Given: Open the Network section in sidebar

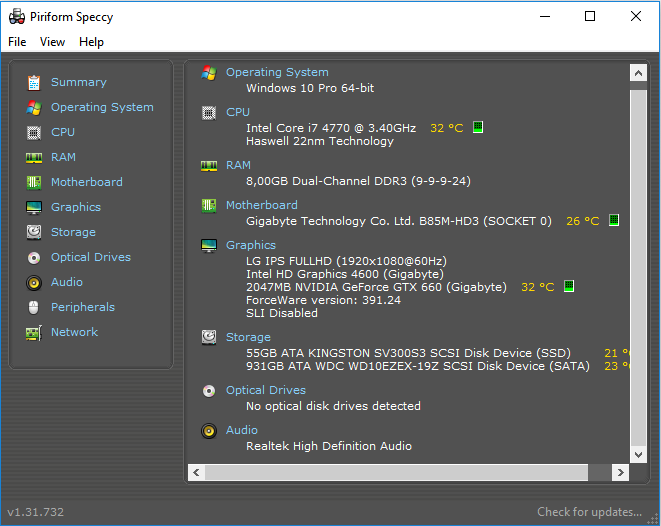Looking at the screenshot, I should (x=74, y=332).
